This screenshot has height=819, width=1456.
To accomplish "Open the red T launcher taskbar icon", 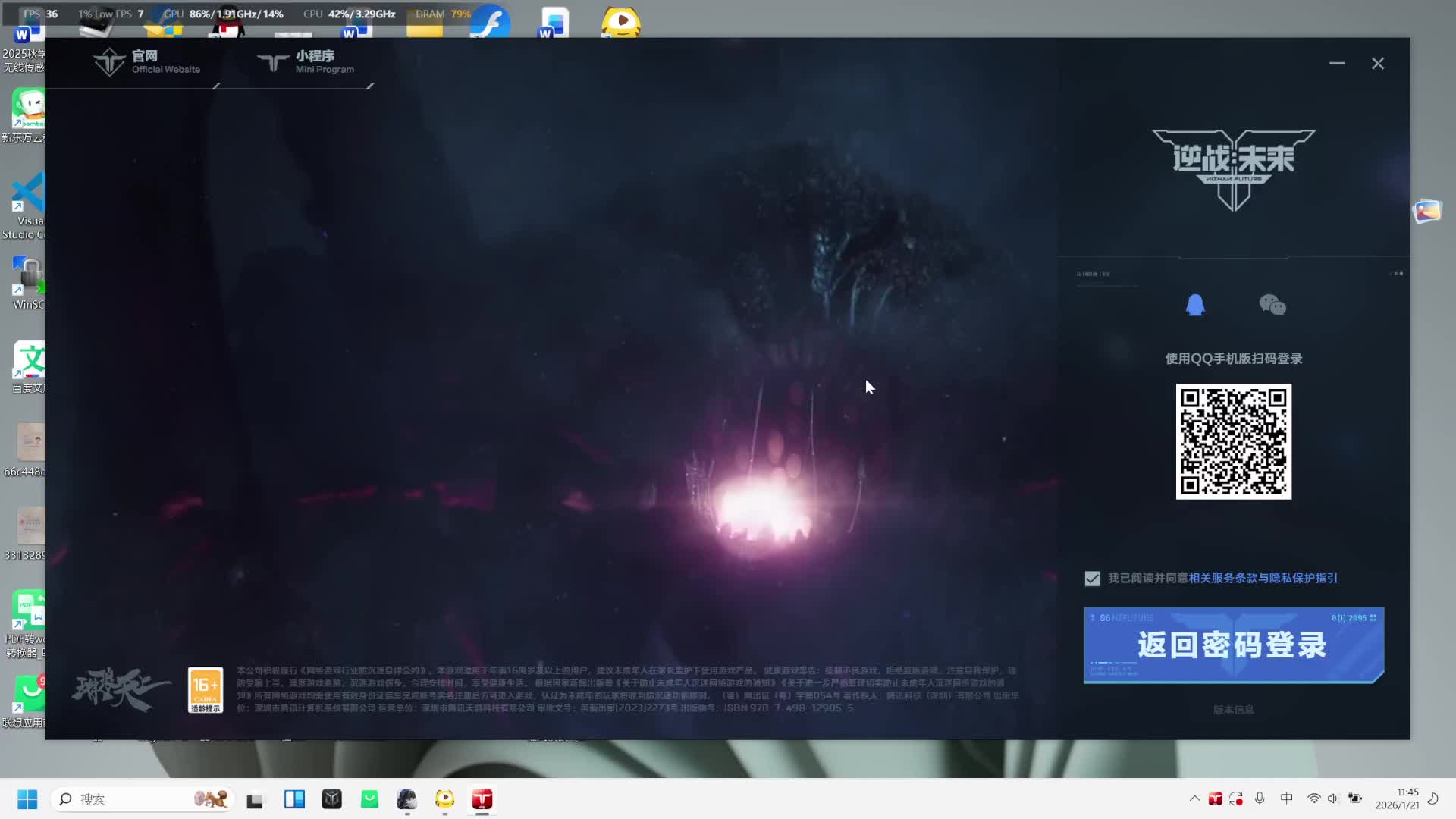I will 482,799.
